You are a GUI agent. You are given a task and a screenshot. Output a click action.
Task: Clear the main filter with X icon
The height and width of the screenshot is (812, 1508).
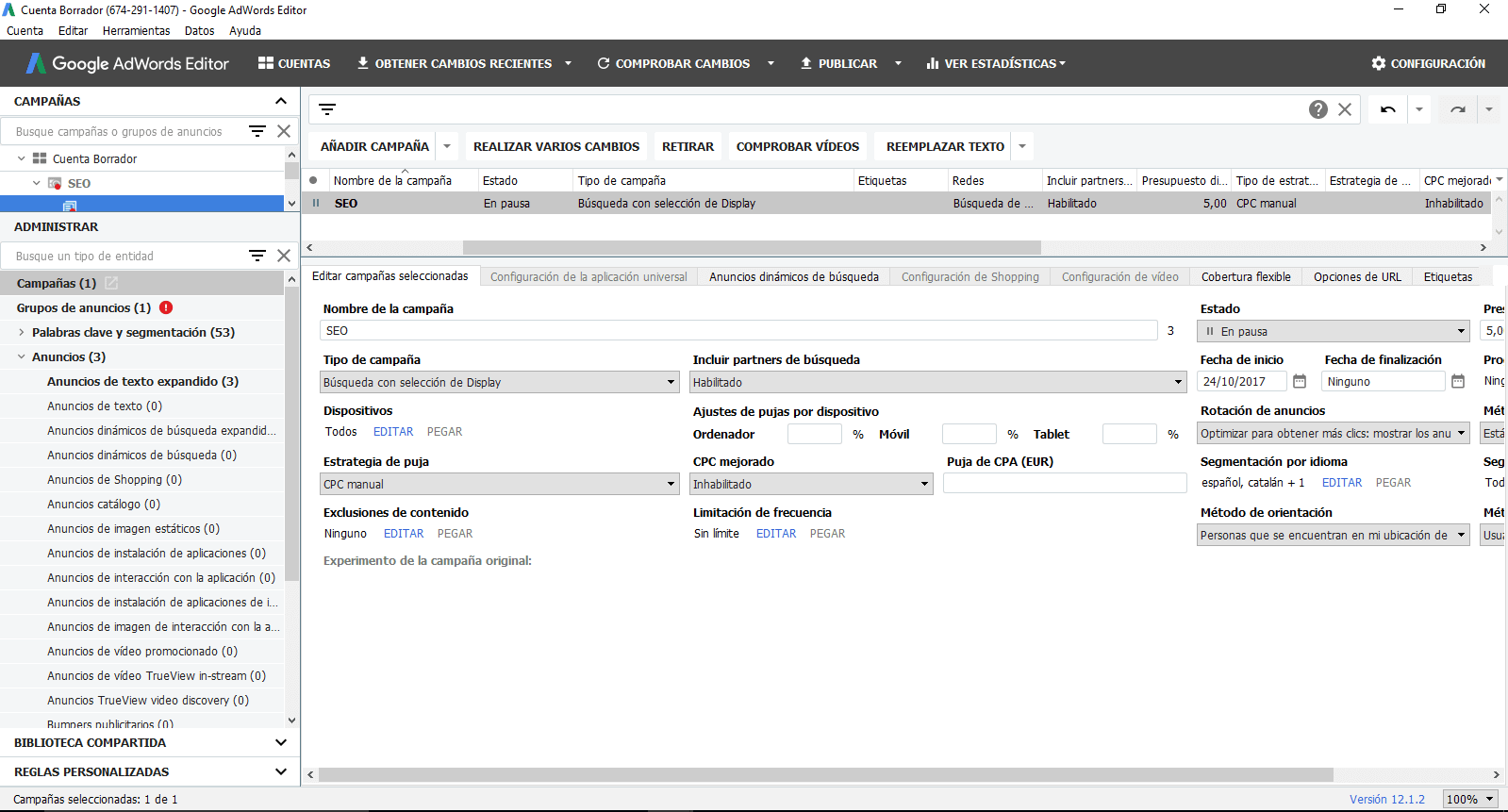(1345, 109)
